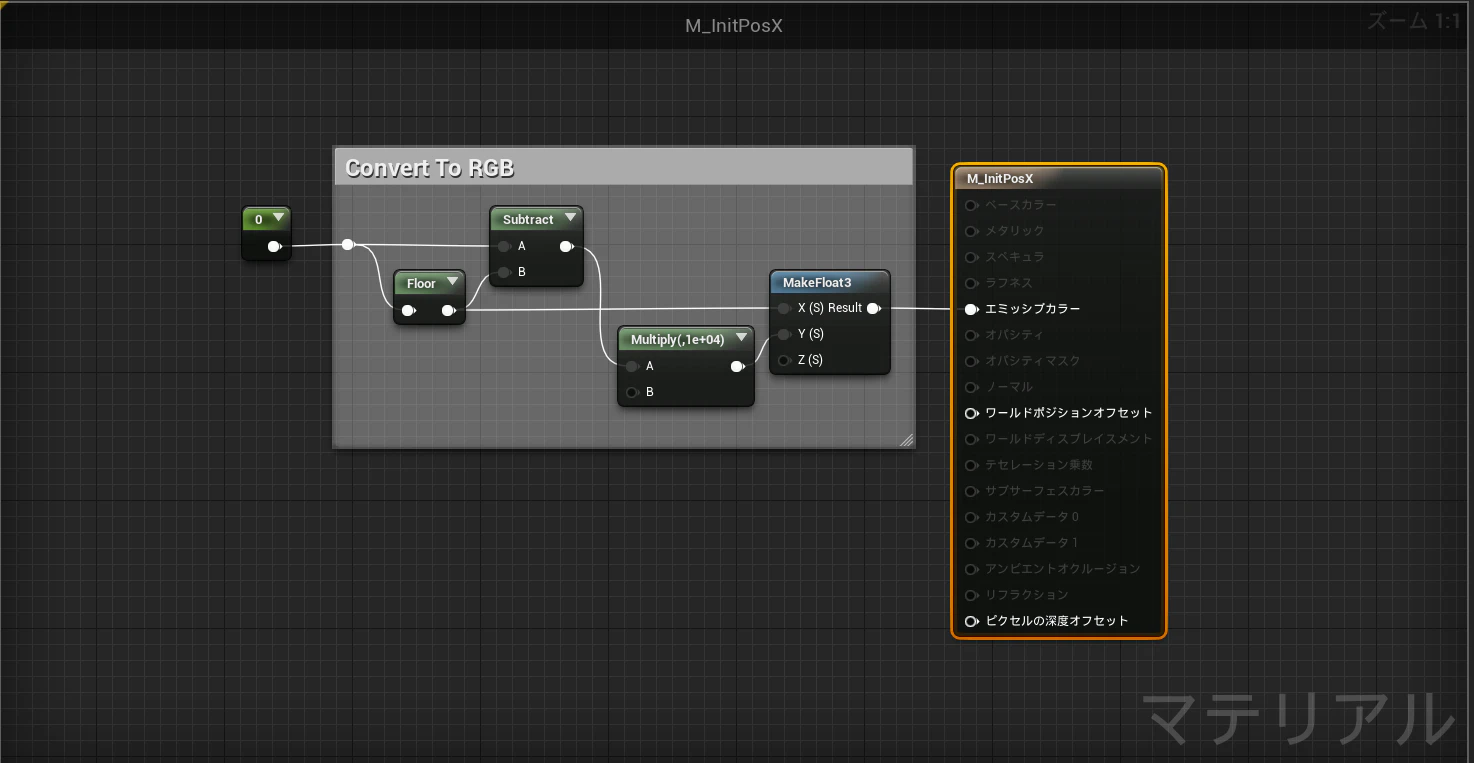Click the アンビエントオクルージョン input pin
Viewport: 1474px width, 763px height.
tap(971, 569)
